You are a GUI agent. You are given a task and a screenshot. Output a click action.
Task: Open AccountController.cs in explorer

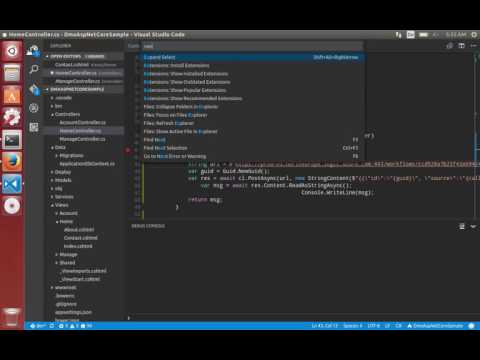tap(83, 123)
